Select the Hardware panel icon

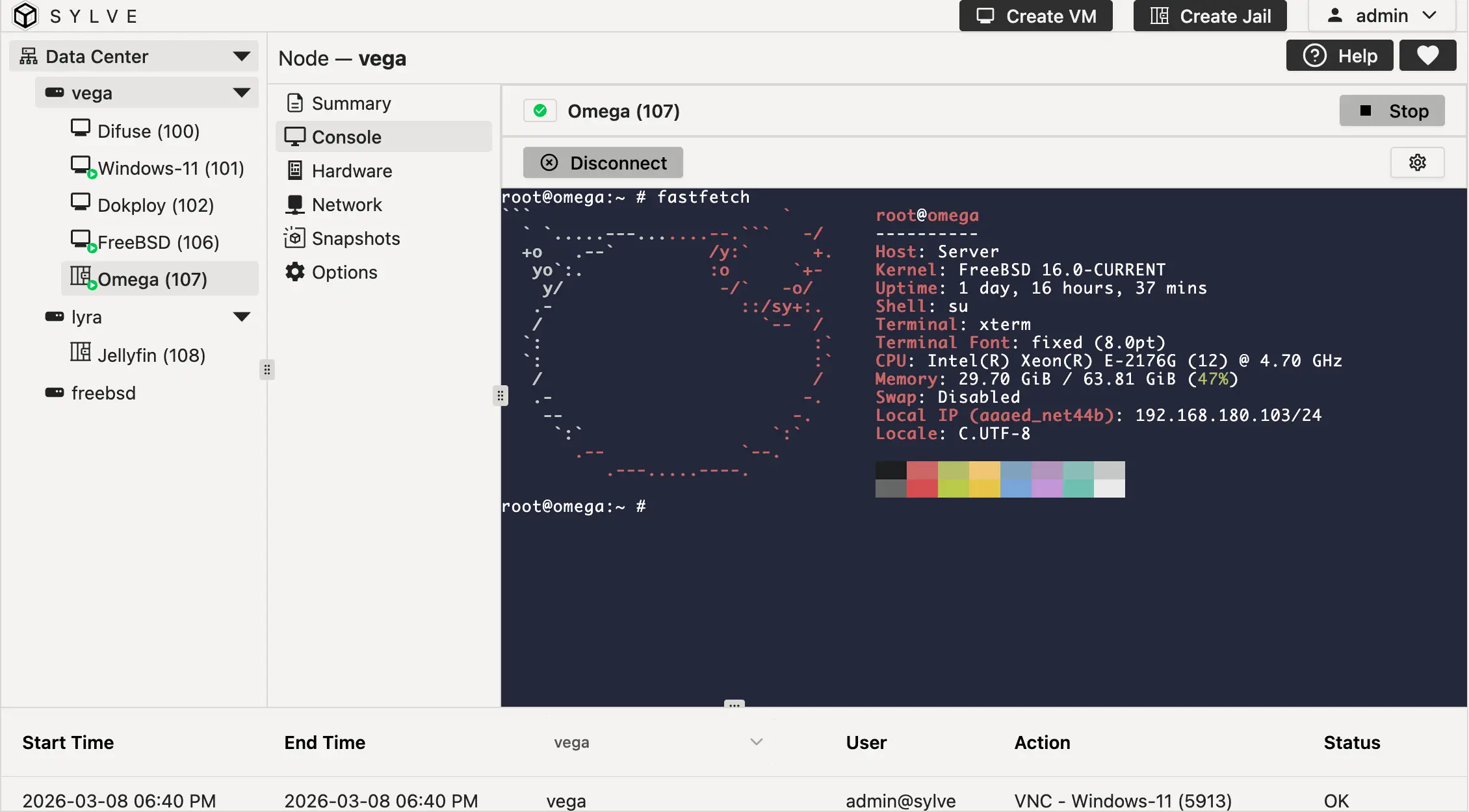click(294, 170)
